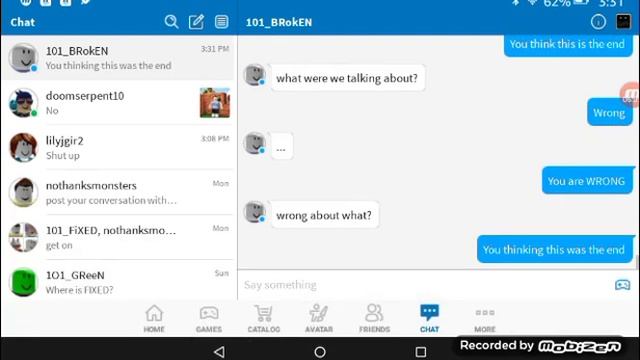Tap the Android recent apps button
640x360 pixels.
pyautogui.click(x=421, y=351)
